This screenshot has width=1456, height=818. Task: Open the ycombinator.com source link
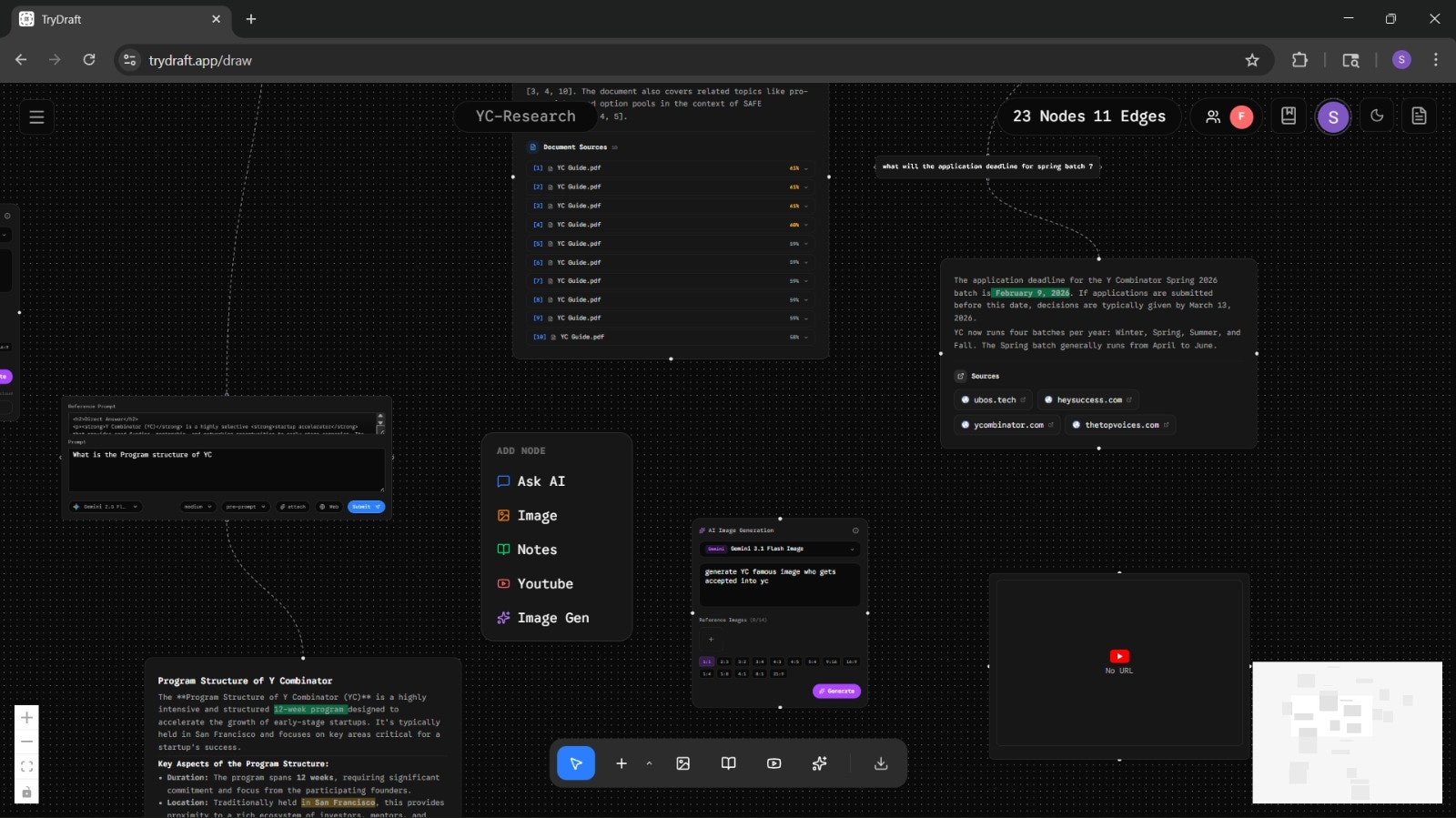tap(1007, 425)
